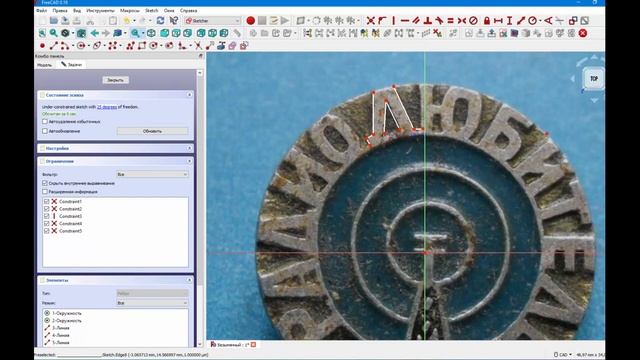Click the Update button
640x360 pixels.
tap(152, 131)
